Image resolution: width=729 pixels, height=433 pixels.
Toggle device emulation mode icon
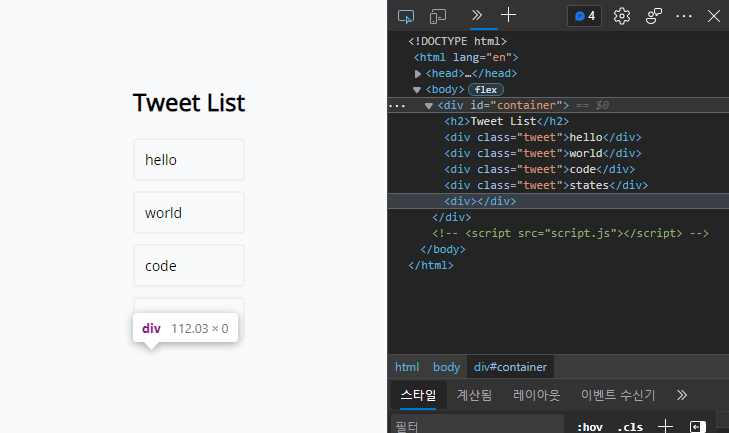[437, 16]
